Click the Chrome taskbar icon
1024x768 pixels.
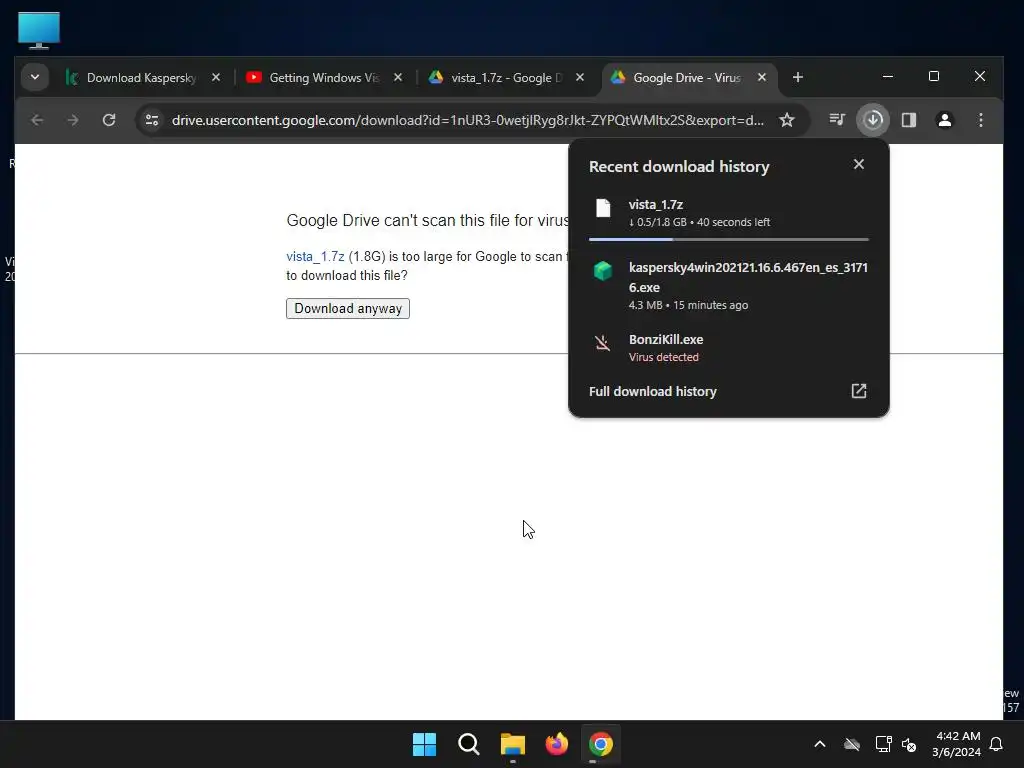coord(601,744)
